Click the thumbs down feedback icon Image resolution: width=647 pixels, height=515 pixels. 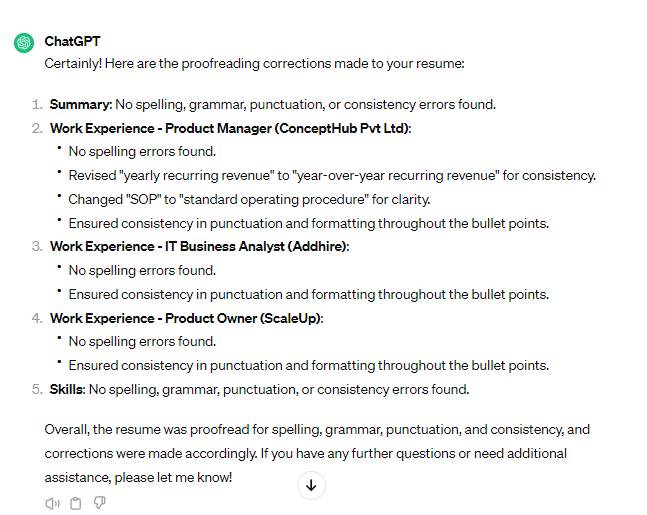99,503
